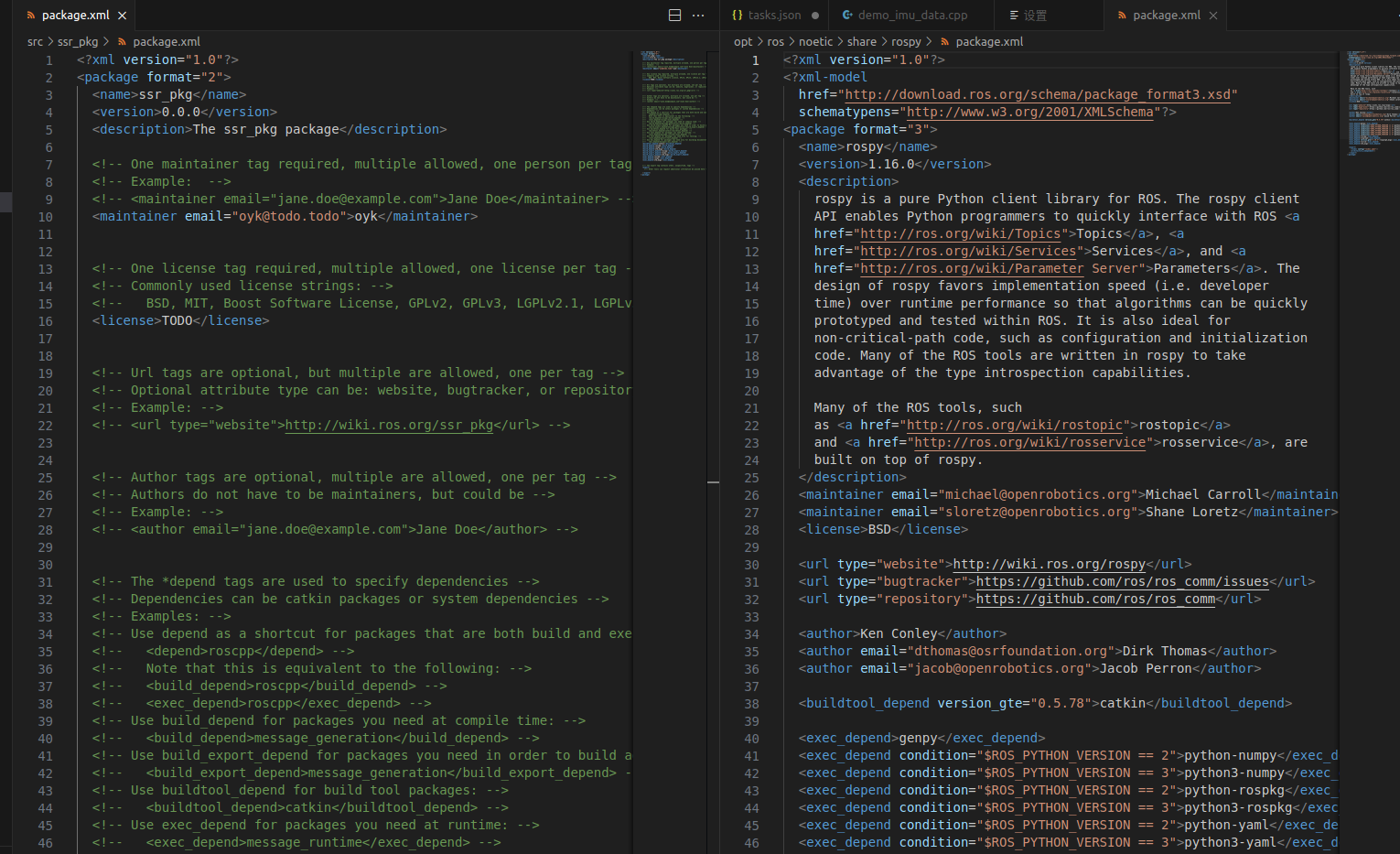The image size is (1400, 854).
Task: Click the XML feed icon on right package.xml tab
Action: [1122, 16]
